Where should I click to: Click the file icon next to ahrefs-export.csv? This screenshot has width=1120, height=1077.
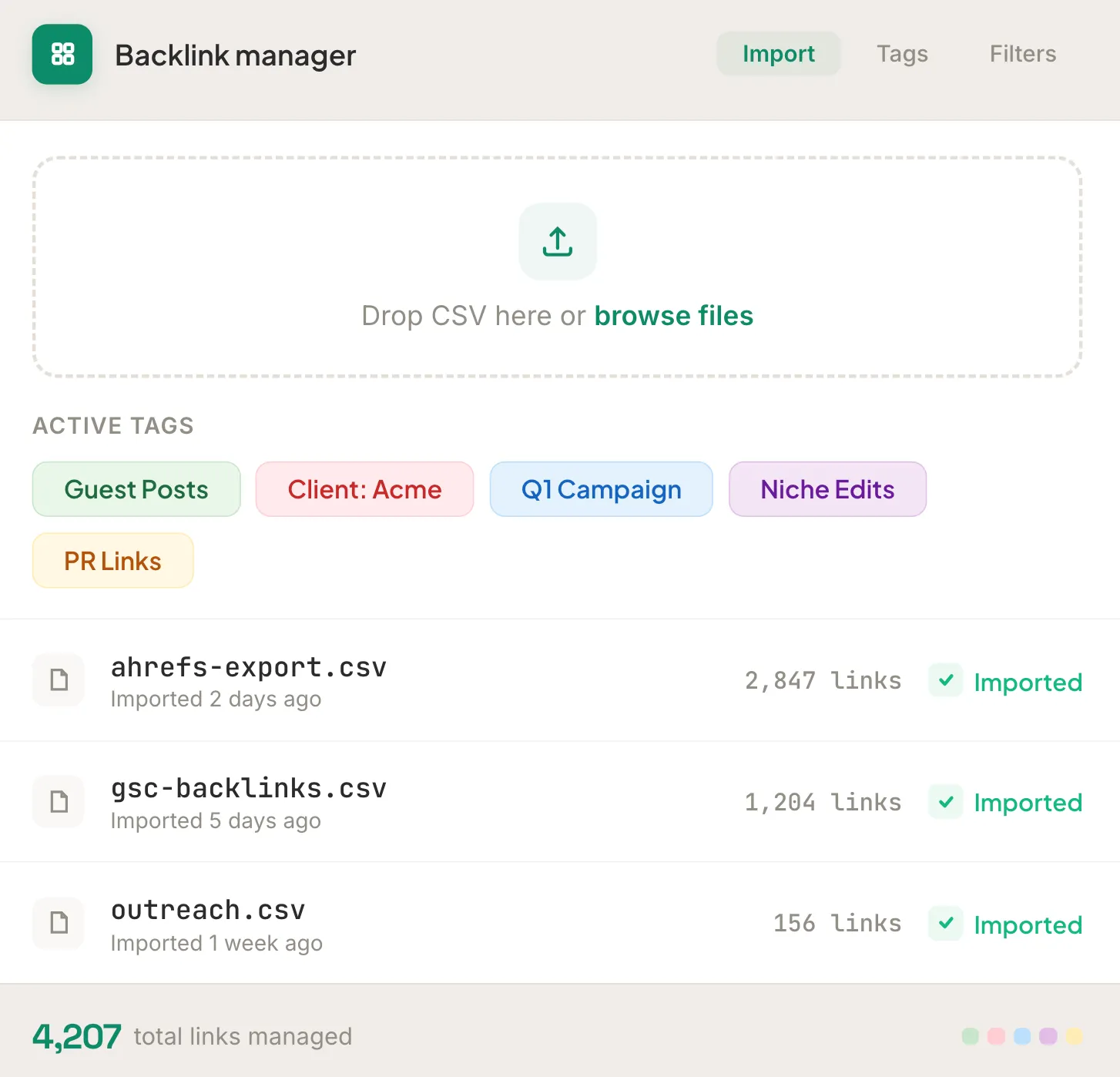pyautogui.click(x=59, y=680)
